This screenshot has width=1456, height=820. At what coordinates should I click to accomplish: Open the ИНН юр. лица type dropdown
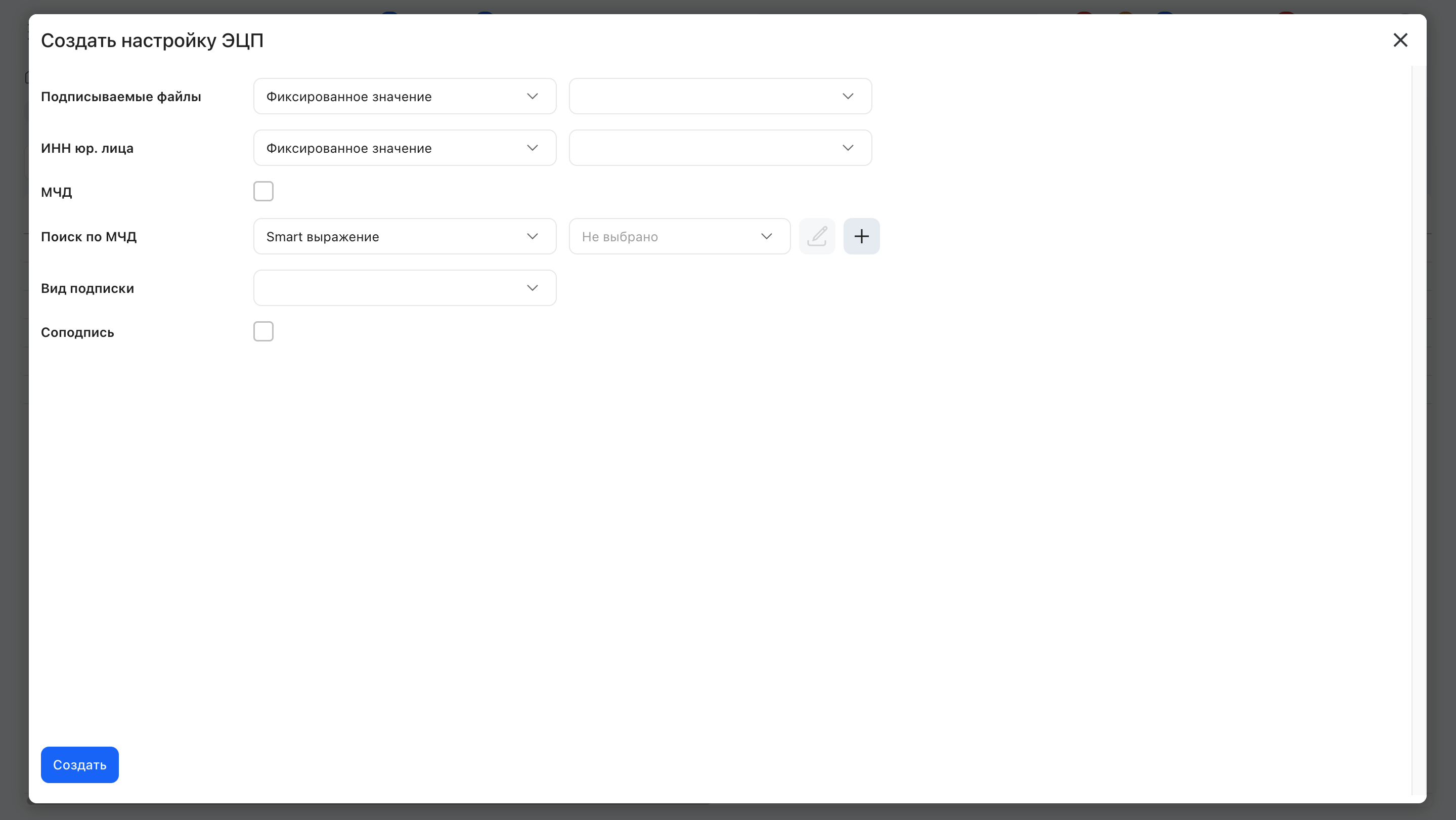[x=405, y=148]
